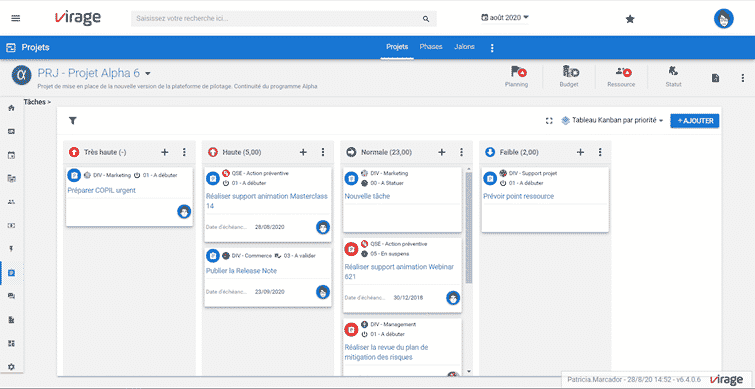Click the search magnifier icon
The width and height of the screenshot is (755, 389).
pos(426,19)
